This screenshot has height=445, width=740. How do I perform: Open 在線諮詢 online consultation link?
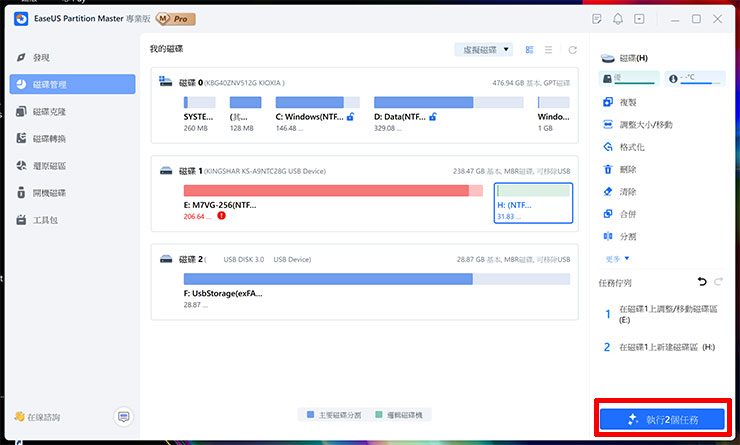pyautogui.click(x=37, y=417)
